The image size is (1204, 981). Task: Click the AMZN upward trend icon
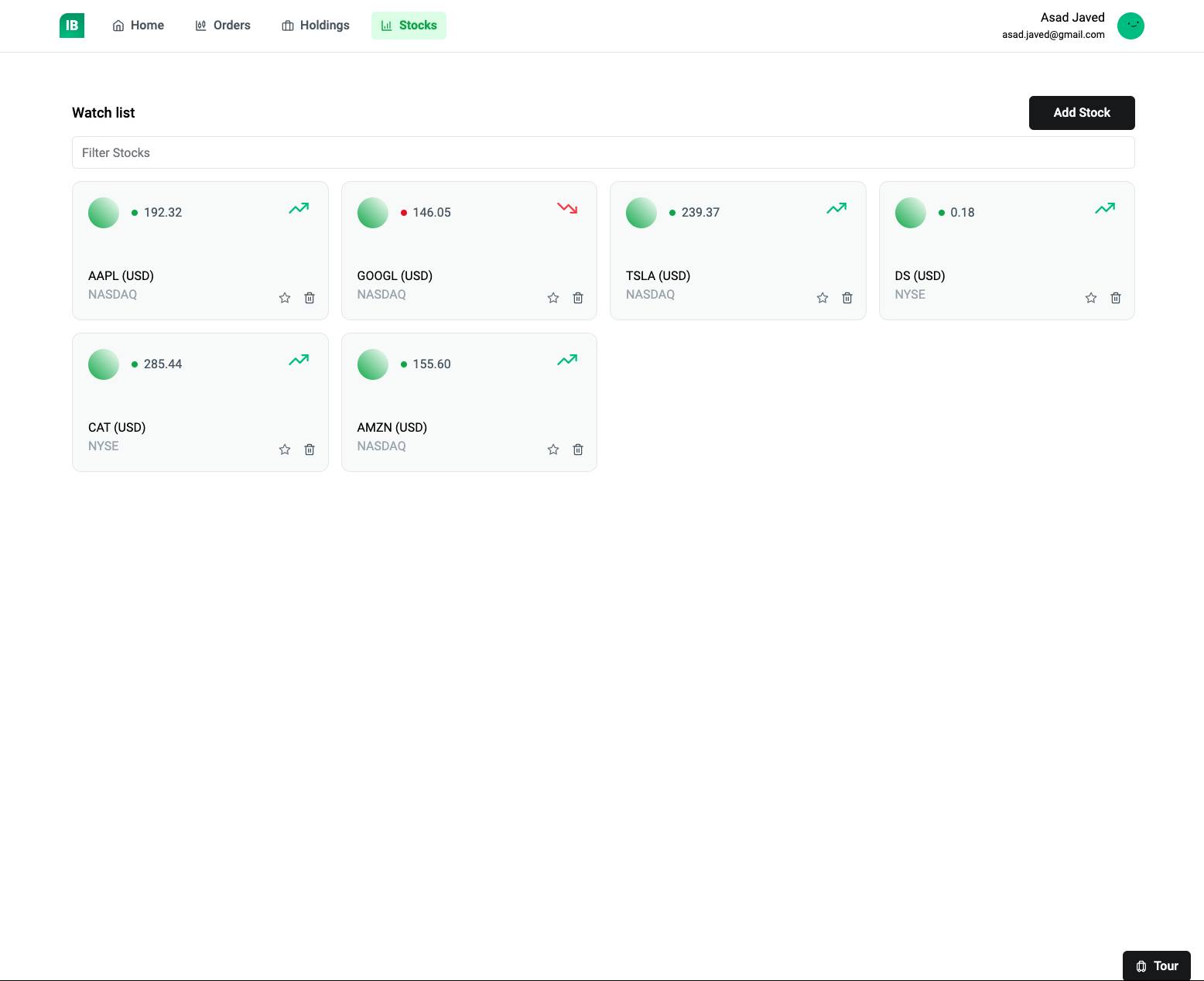(567, 360)
